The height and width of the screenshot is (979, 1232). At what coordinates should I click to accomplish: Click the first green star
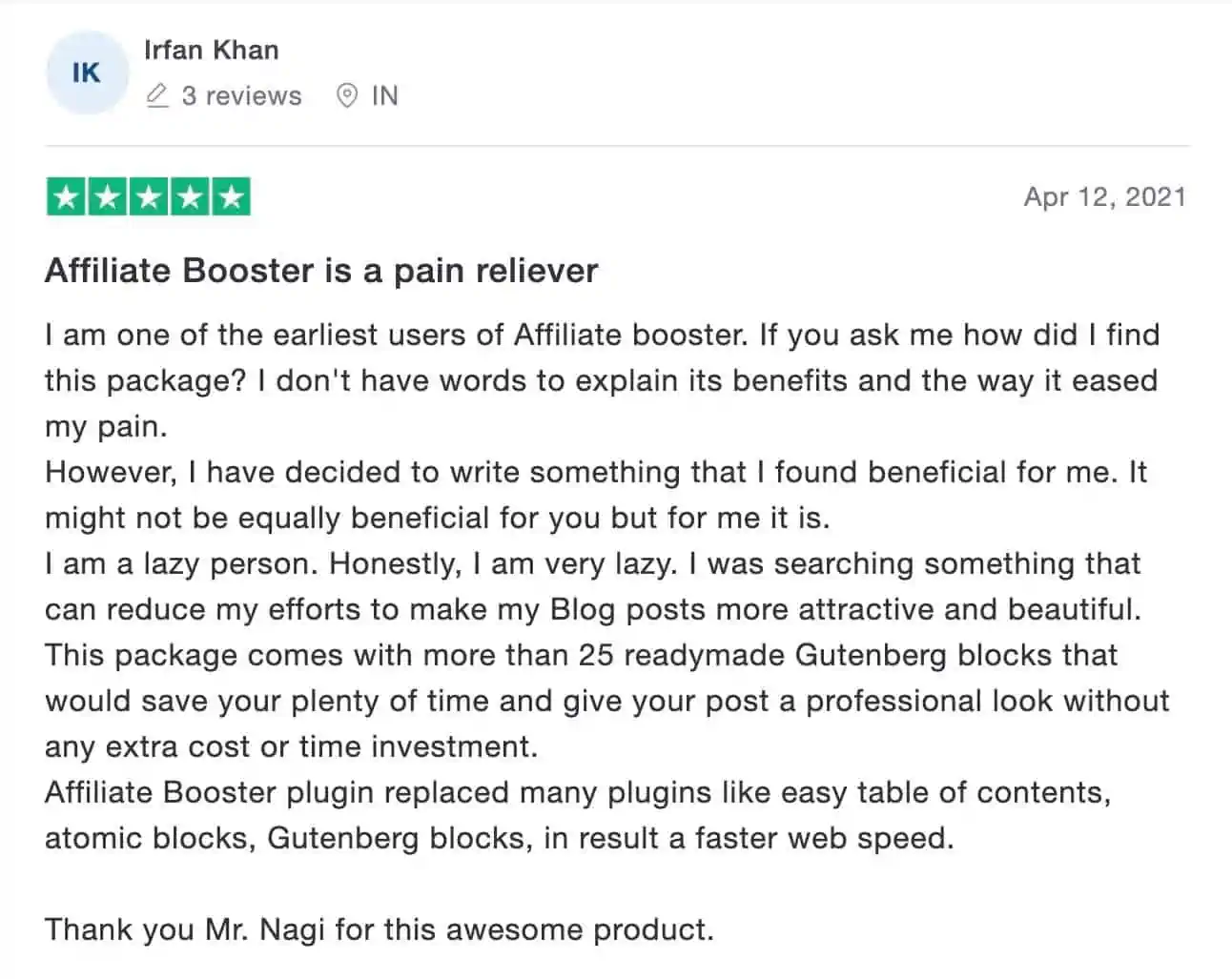[x=66, y=197]
